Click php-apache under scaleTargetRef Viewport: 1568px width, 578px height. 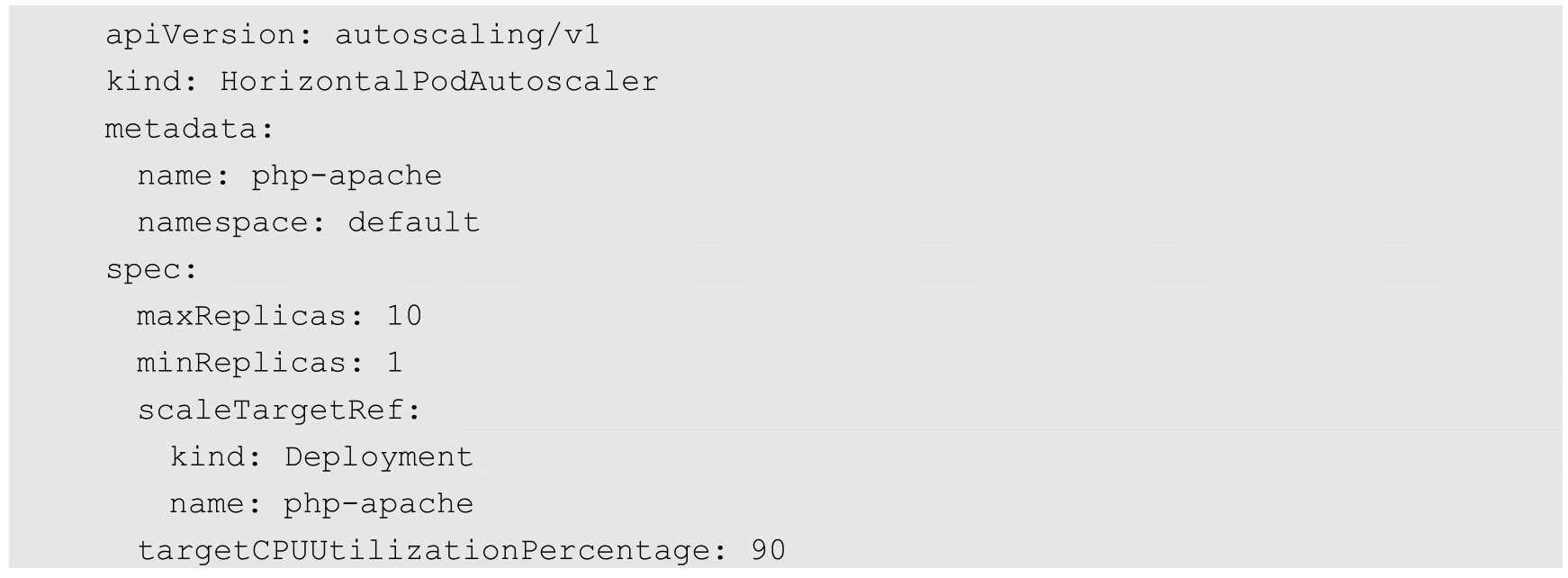click(379, 504)
